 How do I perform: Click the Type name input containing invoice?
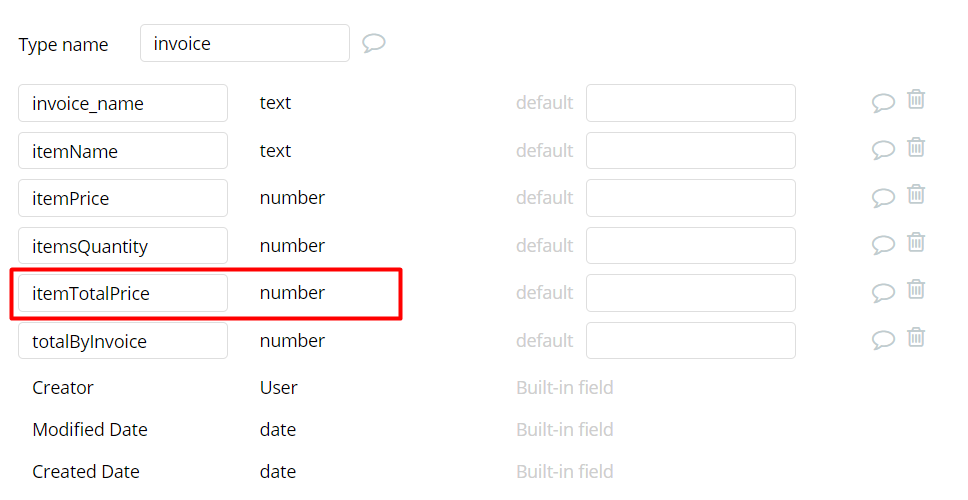pos(244,43)
